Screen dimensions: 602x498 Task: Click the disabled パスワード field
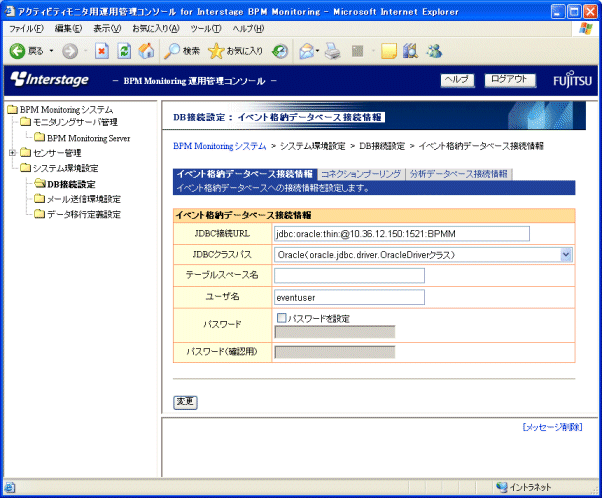(x=335, y=332)
